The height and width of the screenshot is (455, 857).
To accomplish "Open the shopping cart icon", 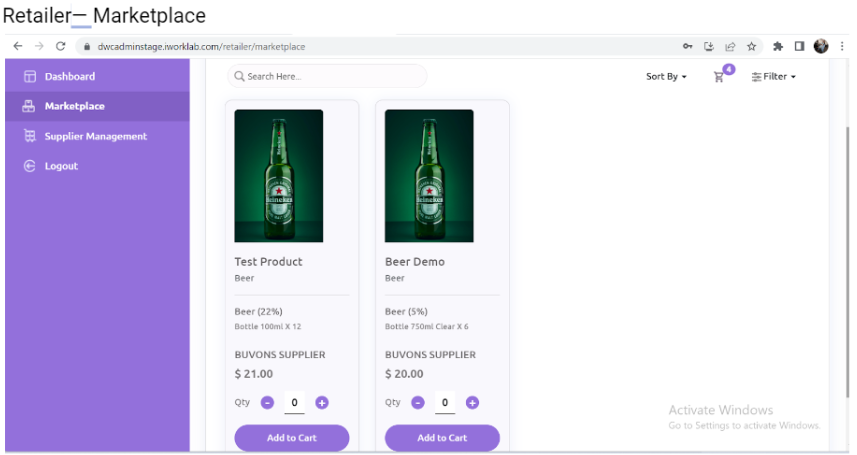I will pos(719,77).
